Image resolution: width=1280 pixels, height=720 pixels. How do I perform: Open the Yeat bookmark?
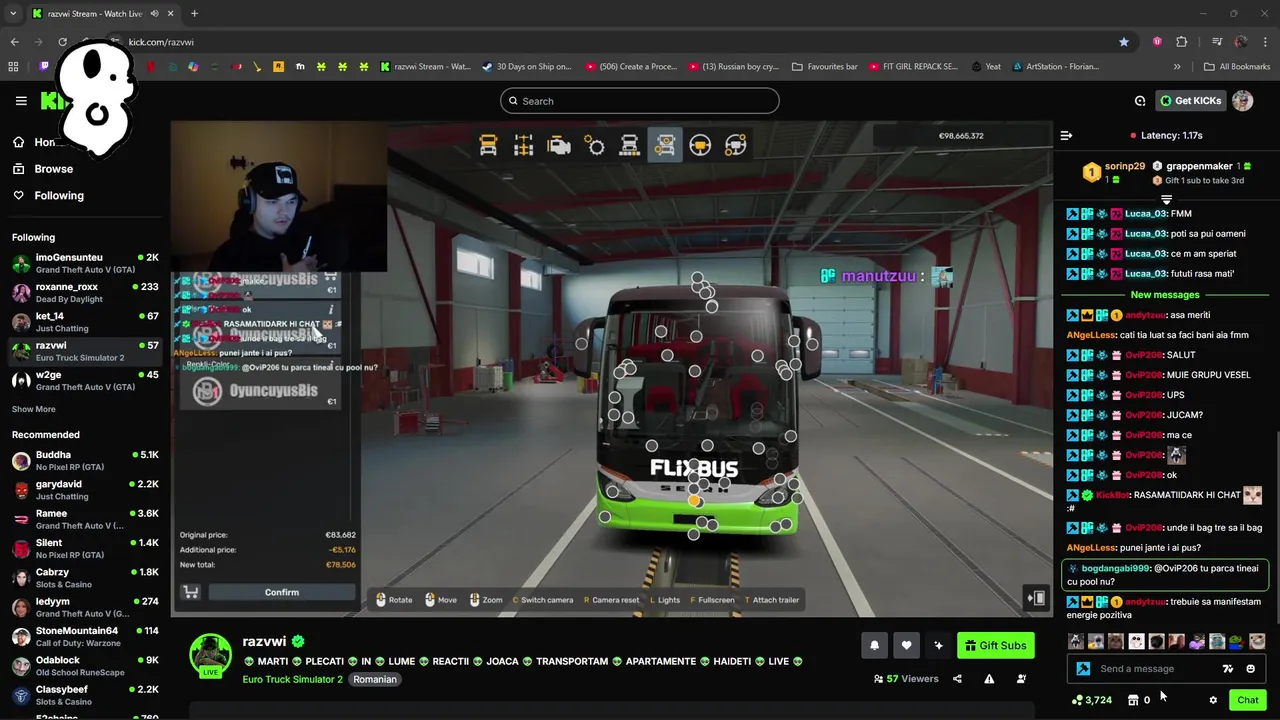(x=984, y=67)
